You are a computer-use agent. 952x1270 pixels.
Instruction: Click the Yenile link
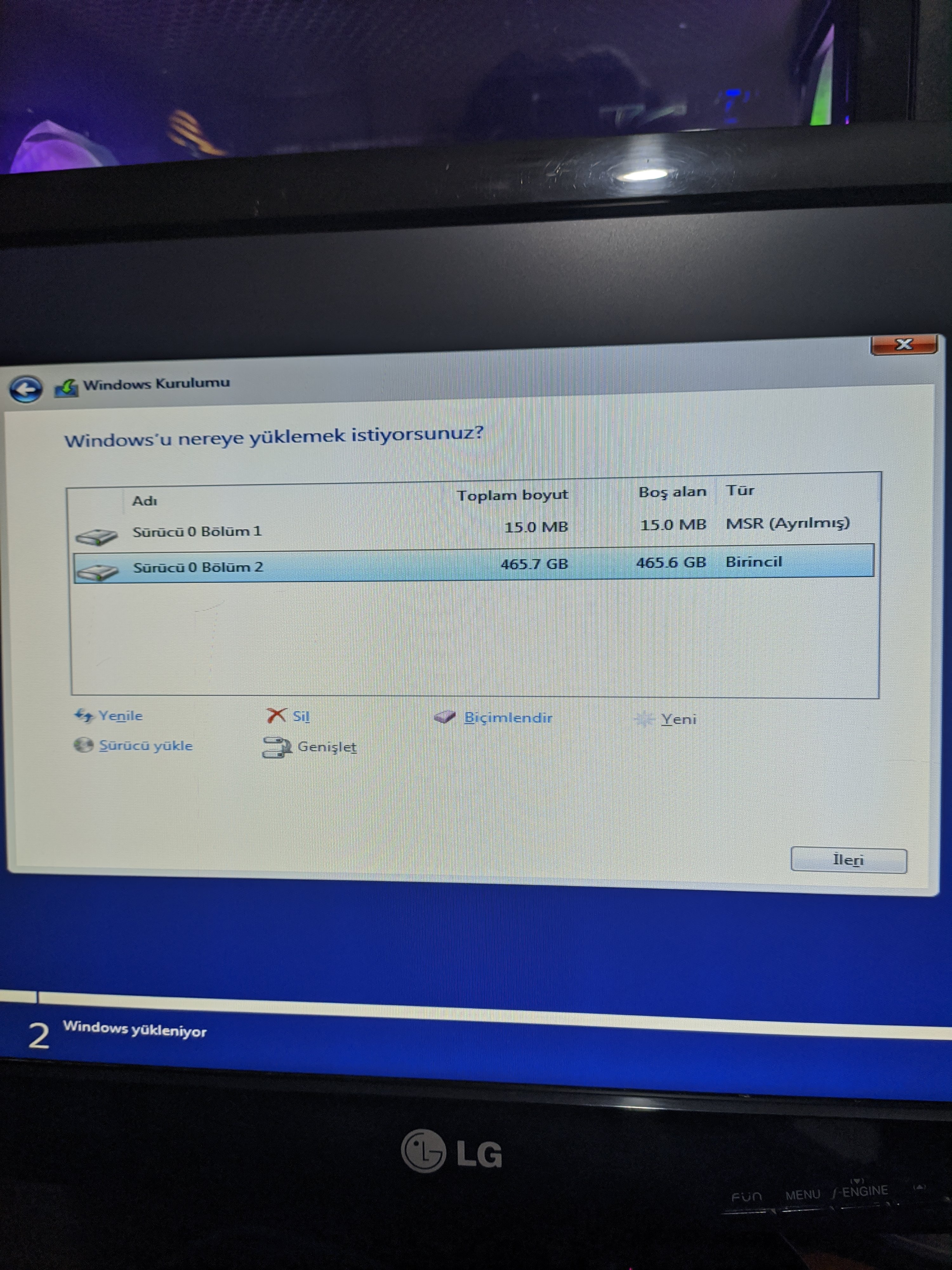[x=121, y=716]
